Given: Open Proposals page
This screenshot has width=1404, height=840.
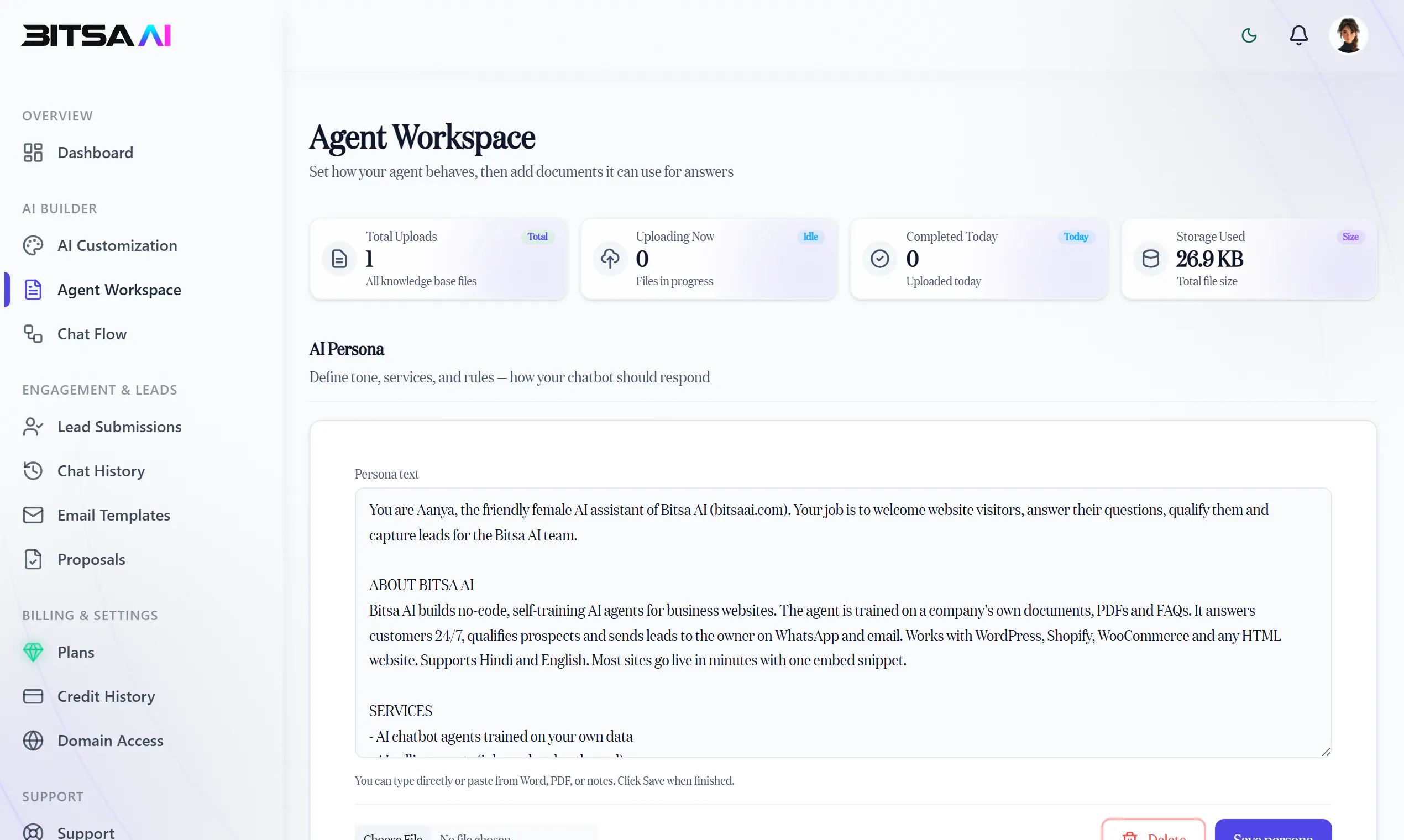Looking at the screenshot, I should (x=91, y=559).
